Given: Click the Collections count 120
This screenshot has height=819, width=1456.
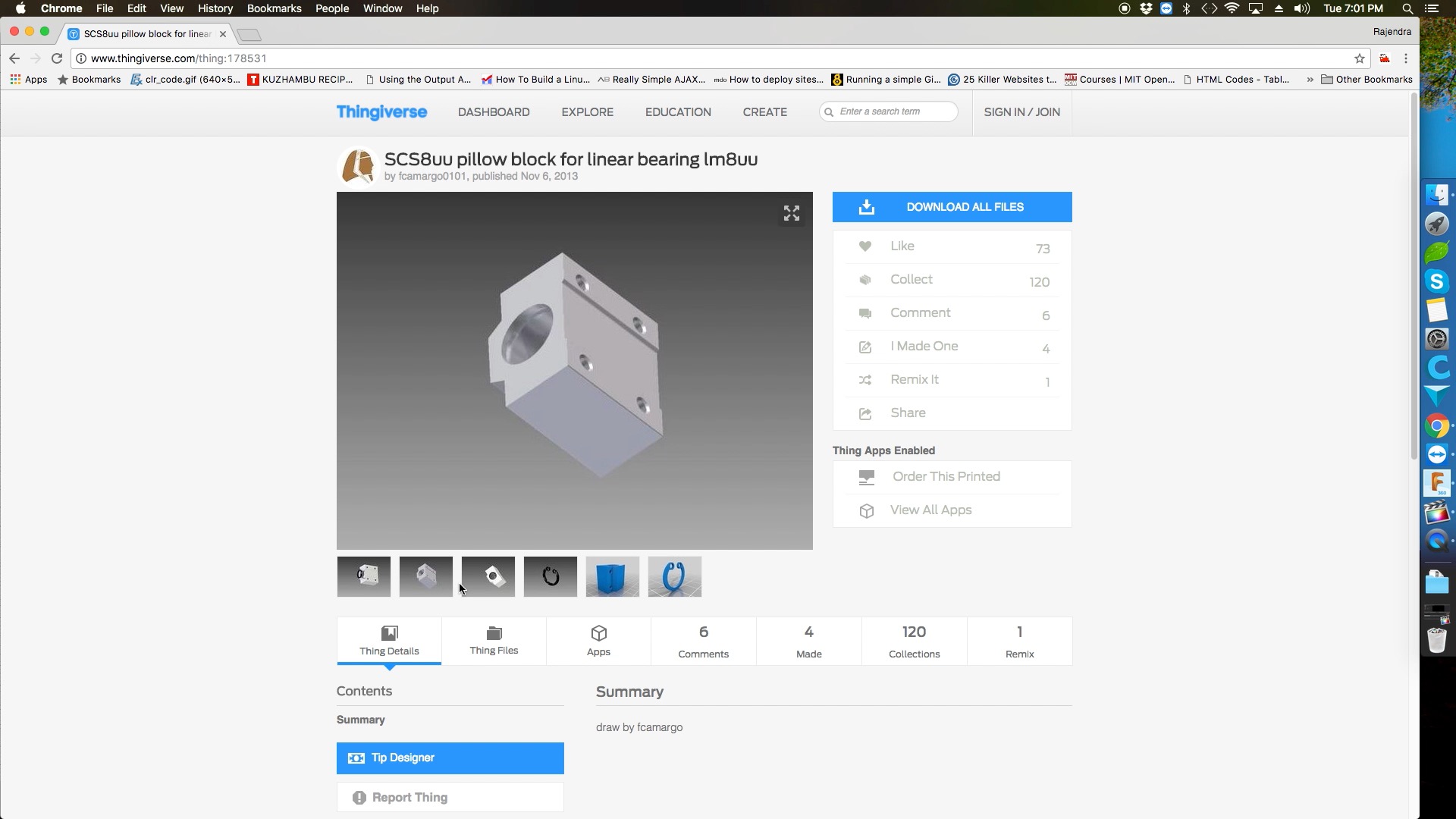Looking at the screenshot, I should point(914,631).
